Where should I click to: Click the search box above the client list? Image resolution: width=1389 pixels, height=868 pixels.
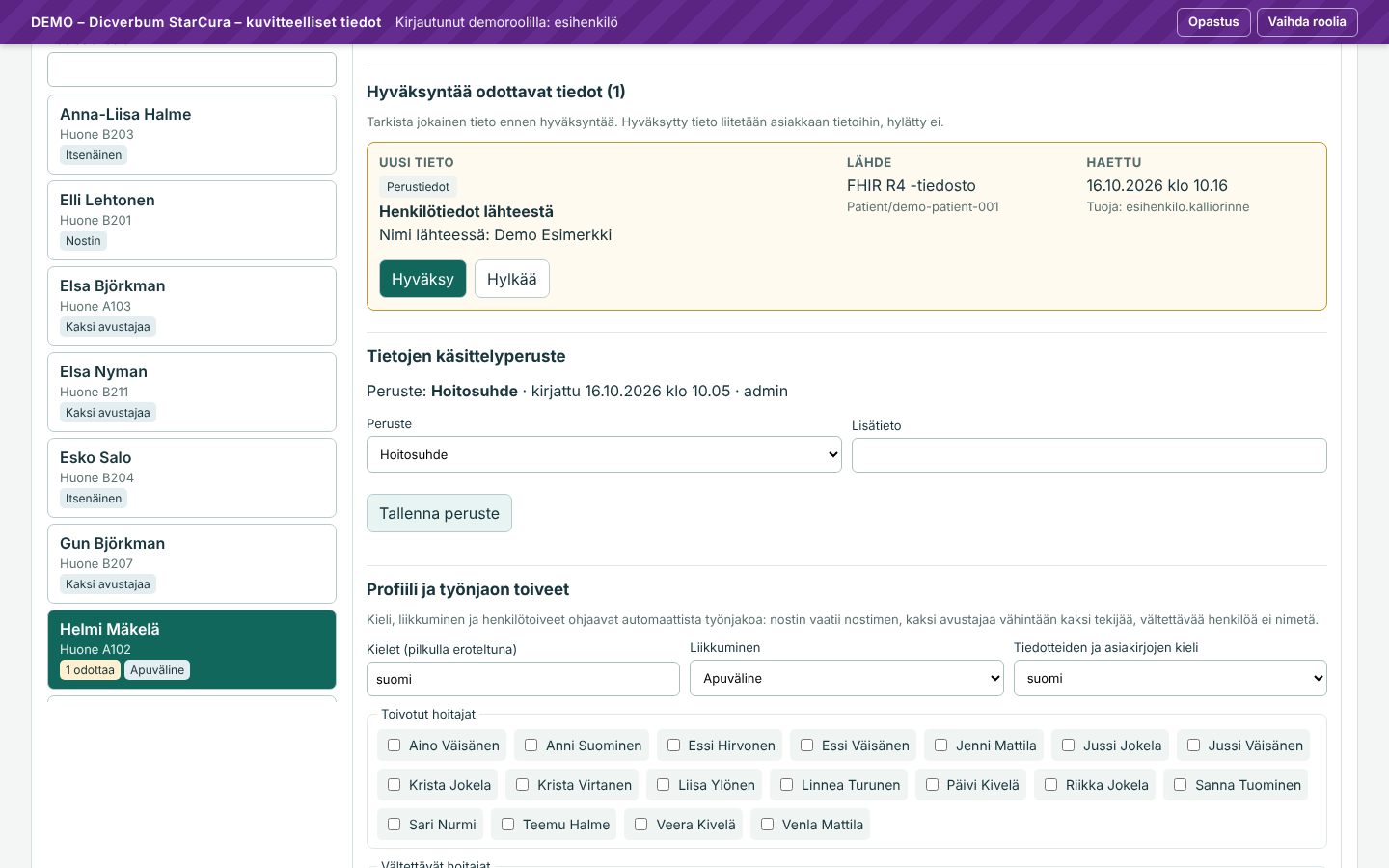(x=192, y=69)
